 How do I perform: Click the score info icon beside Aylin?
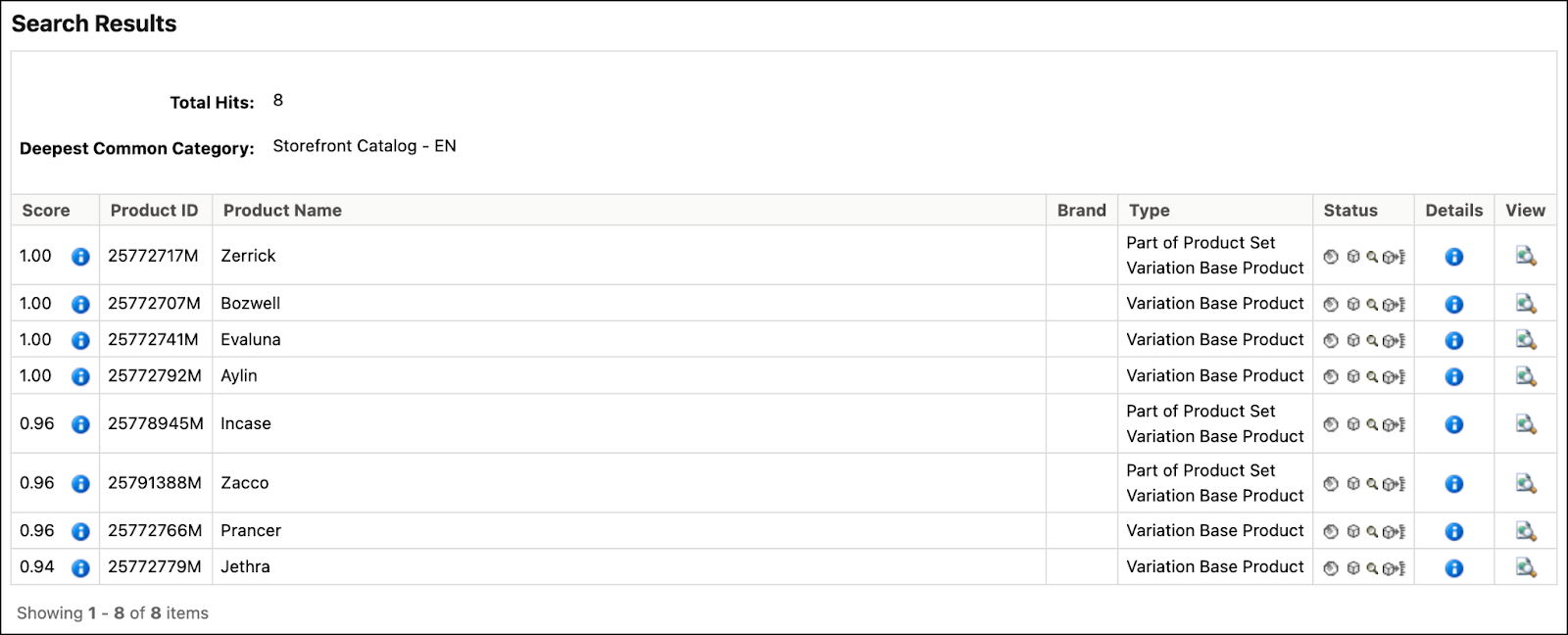79,375
